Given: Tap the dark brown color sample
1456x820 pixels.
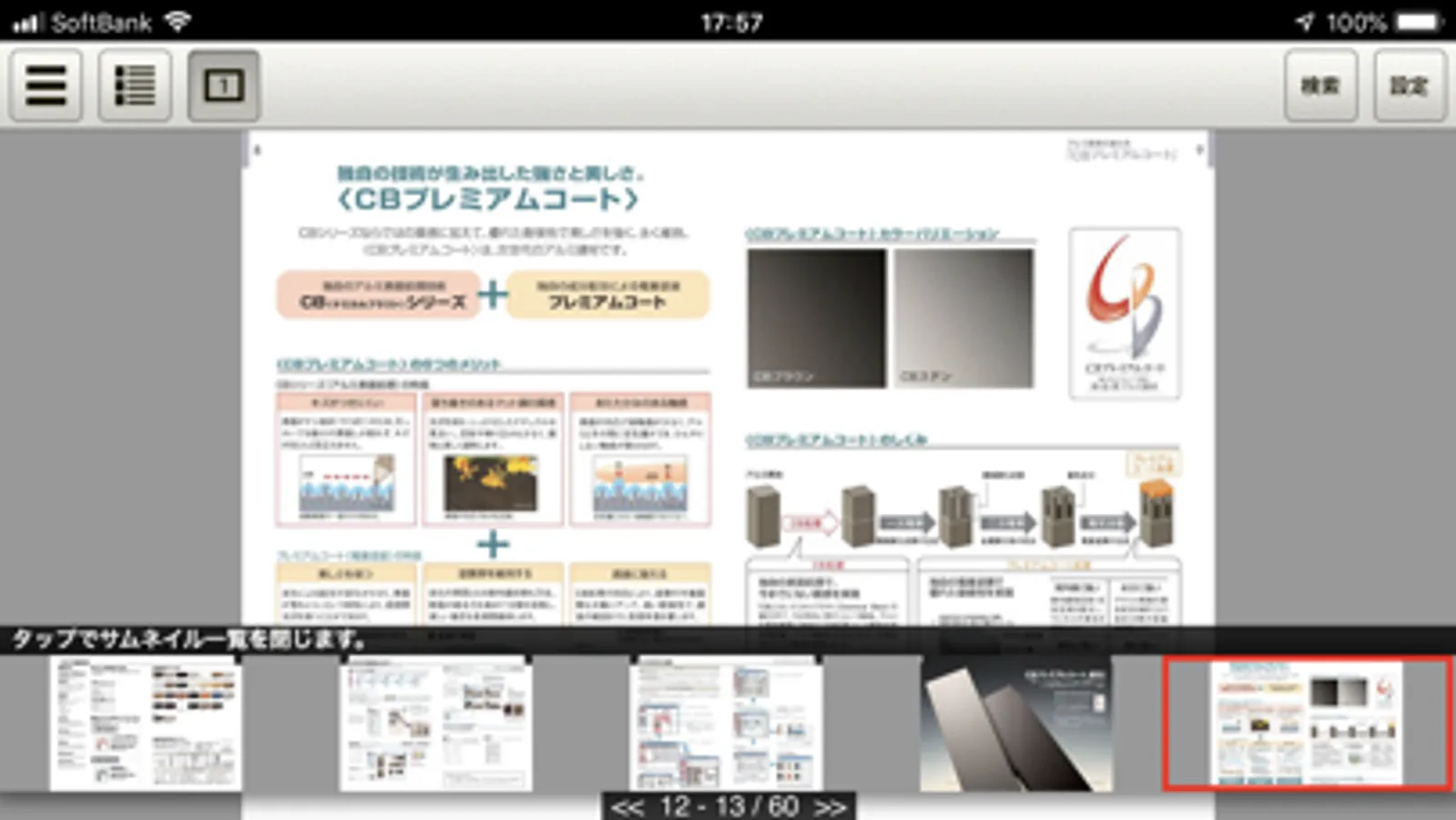Looking at the screenshot, I should click(816, 318).
